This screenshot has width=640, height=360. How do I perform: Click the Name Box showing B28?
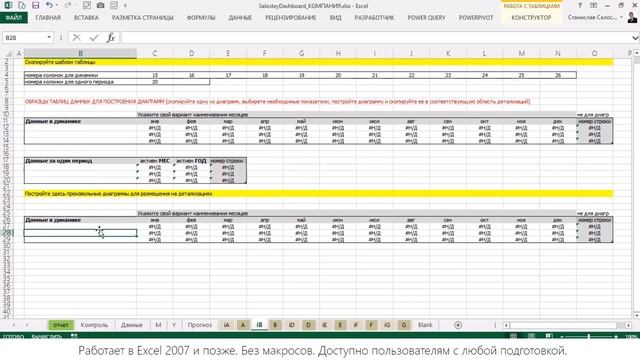point(24,38)
